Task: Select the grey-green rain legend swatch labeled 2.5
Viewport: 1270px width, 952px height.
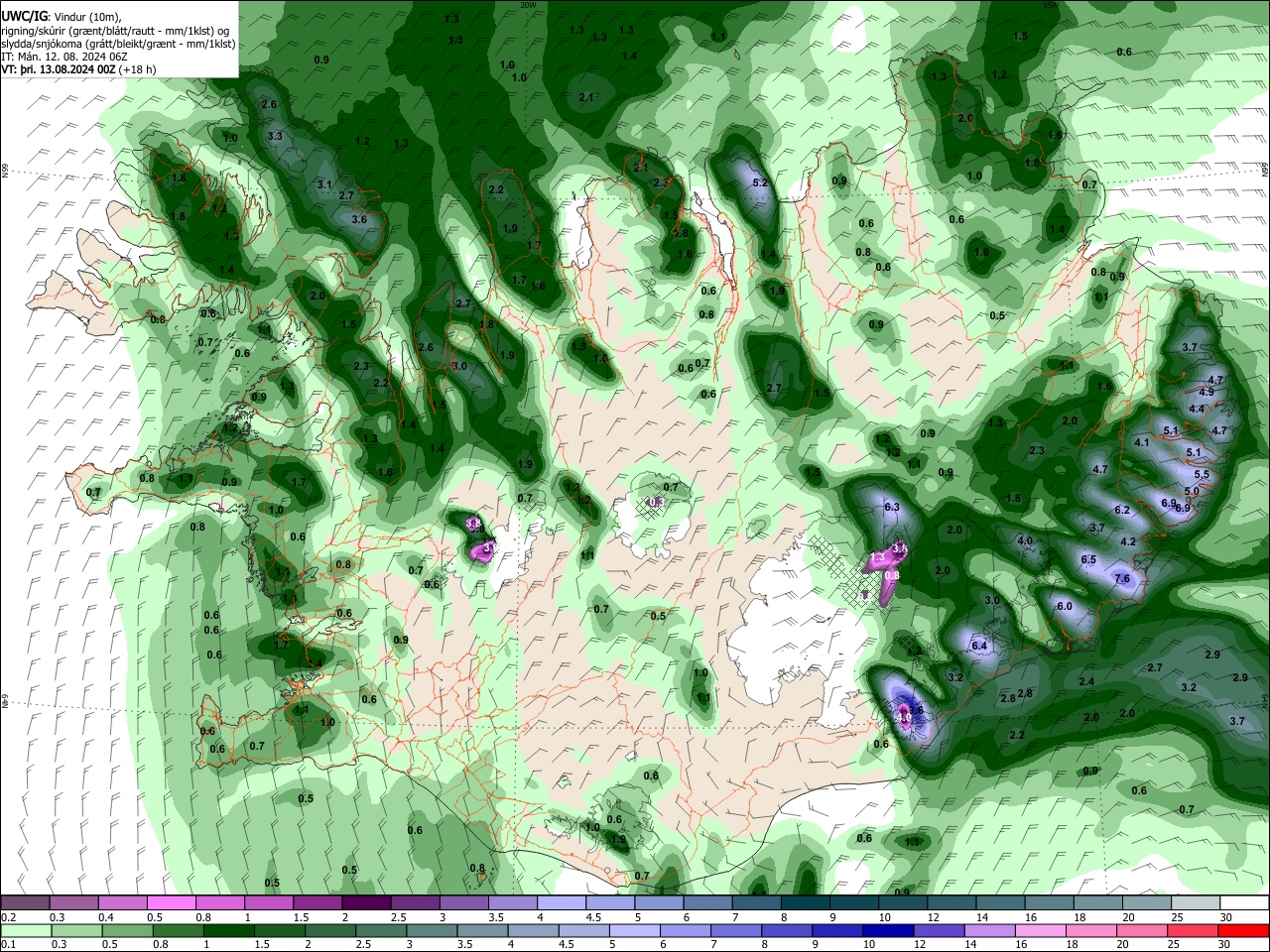Action: (382, 931)
